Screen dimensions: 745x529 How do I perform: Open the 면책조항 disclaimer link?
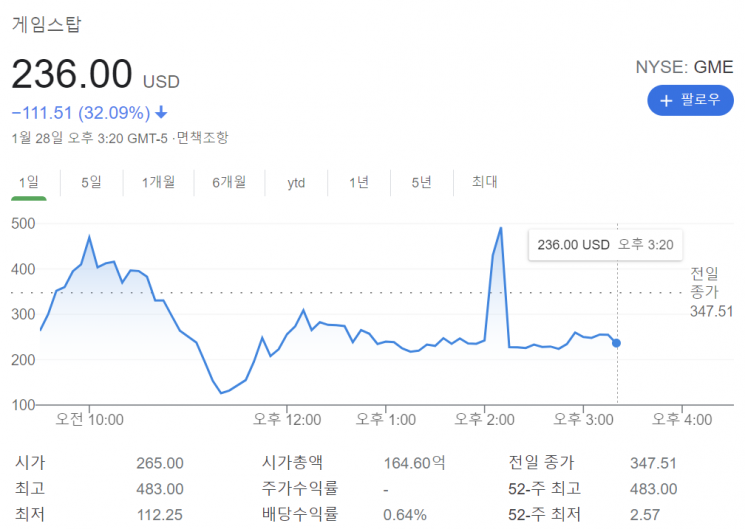point(202,138)
